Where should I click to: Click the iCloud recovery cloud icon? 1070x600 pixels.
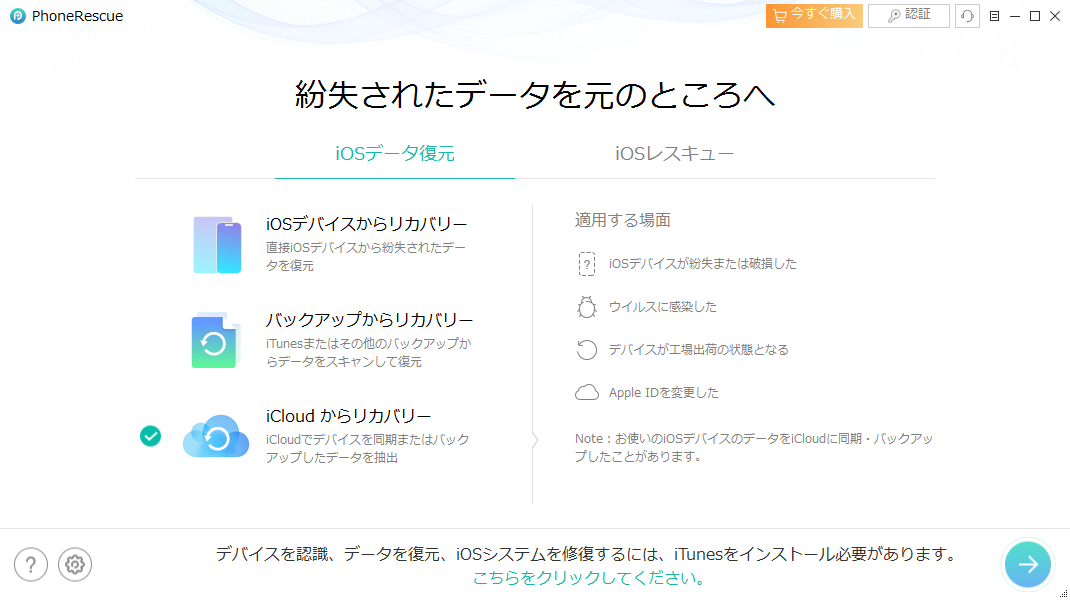coord(216,437)
